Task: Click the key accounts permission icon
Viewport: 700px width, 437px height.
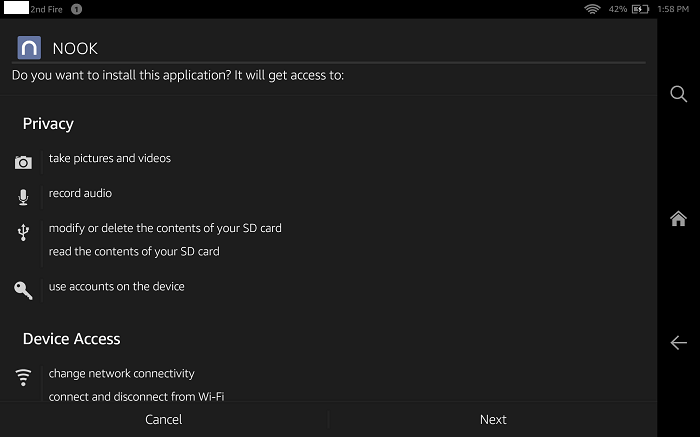Action: [x=23, y=290]
